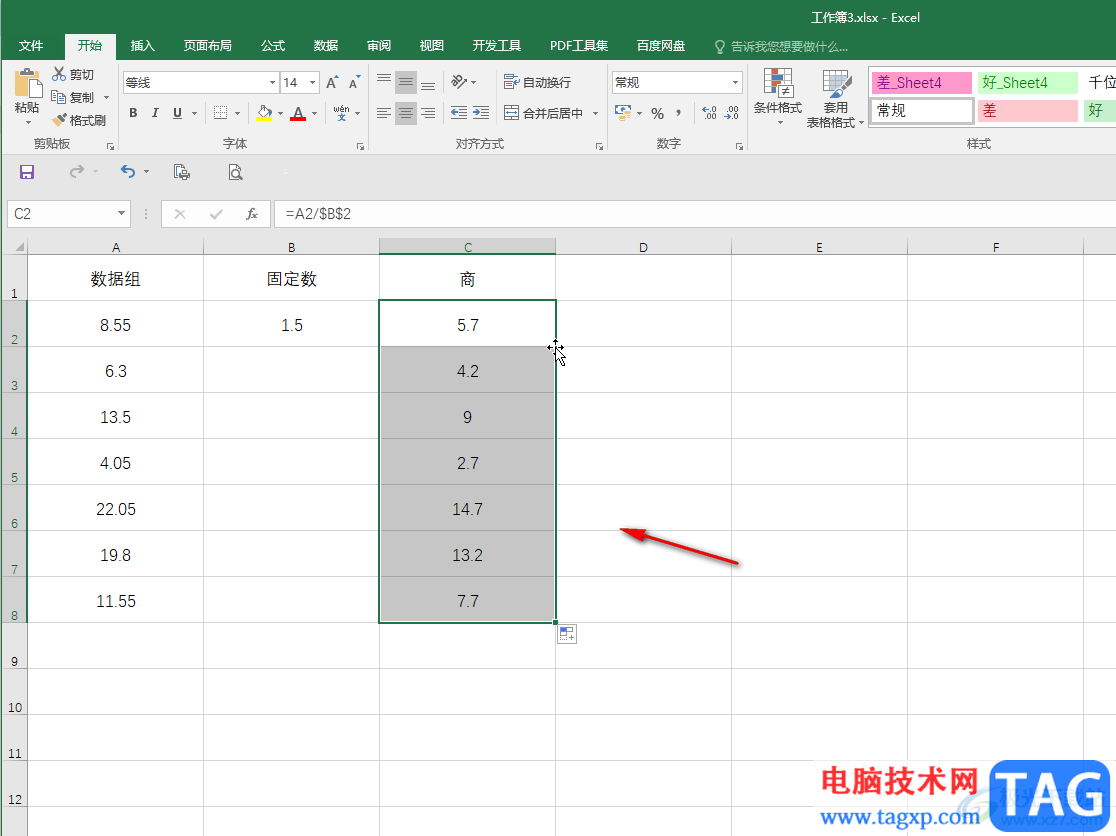Click the Insert Function fx icon

click(252, 214)
